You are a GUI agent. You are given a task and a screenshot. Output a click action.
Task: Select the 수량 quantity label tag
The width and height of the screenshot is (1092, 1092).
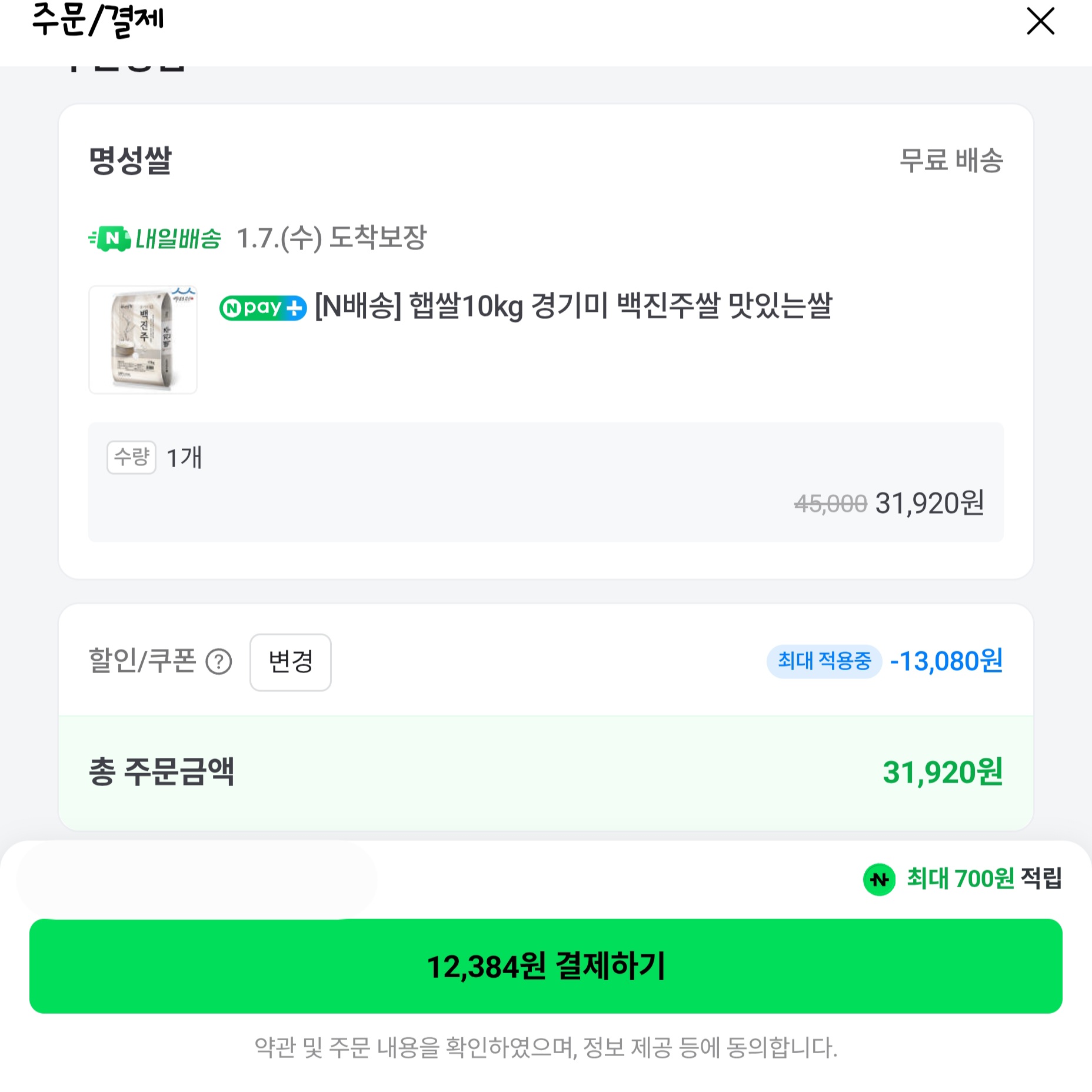[x=131, y=457]
